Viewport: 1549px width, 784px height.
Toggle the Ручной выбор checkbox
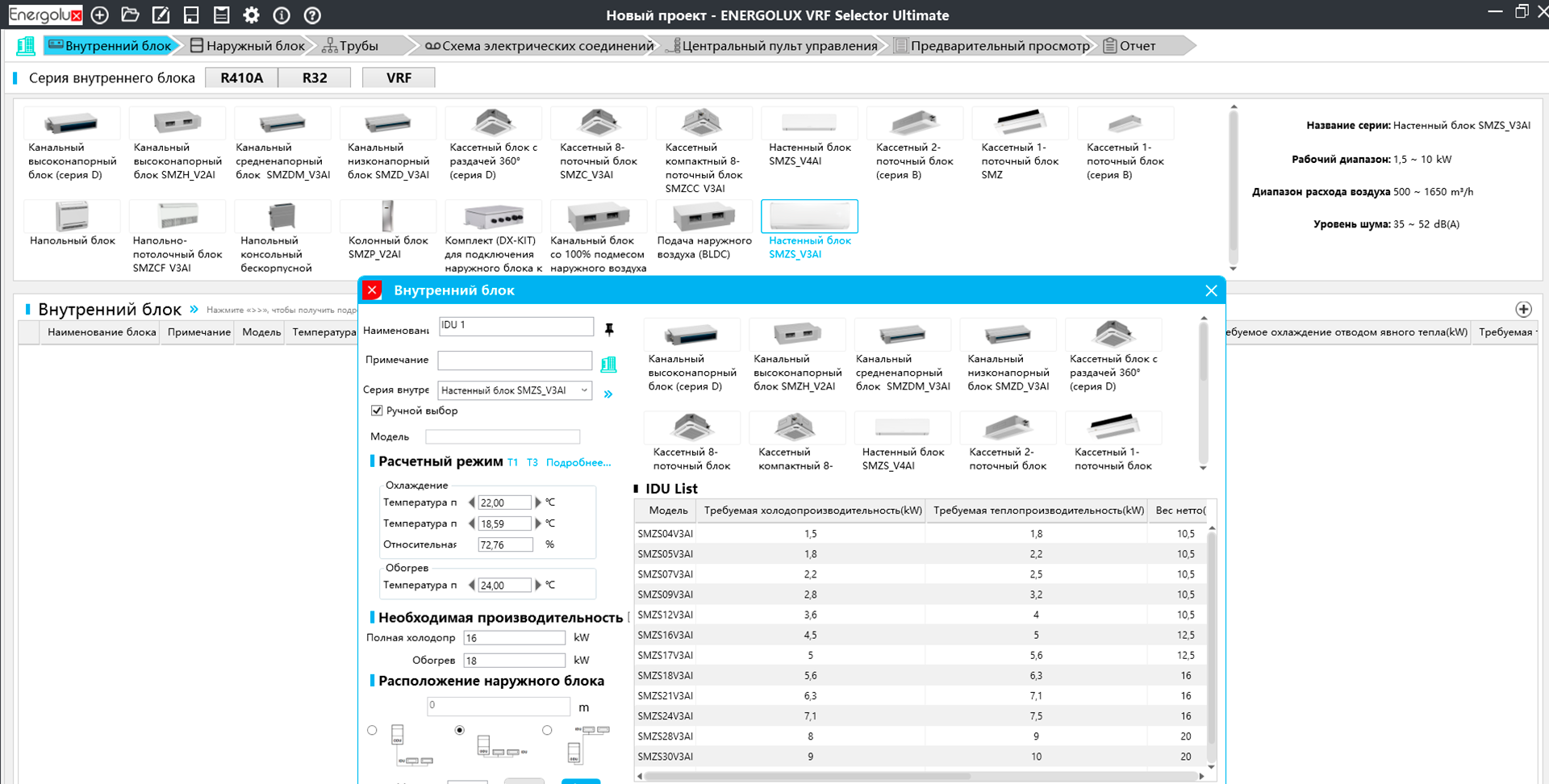pyautogui.click(x=377, y=411)
